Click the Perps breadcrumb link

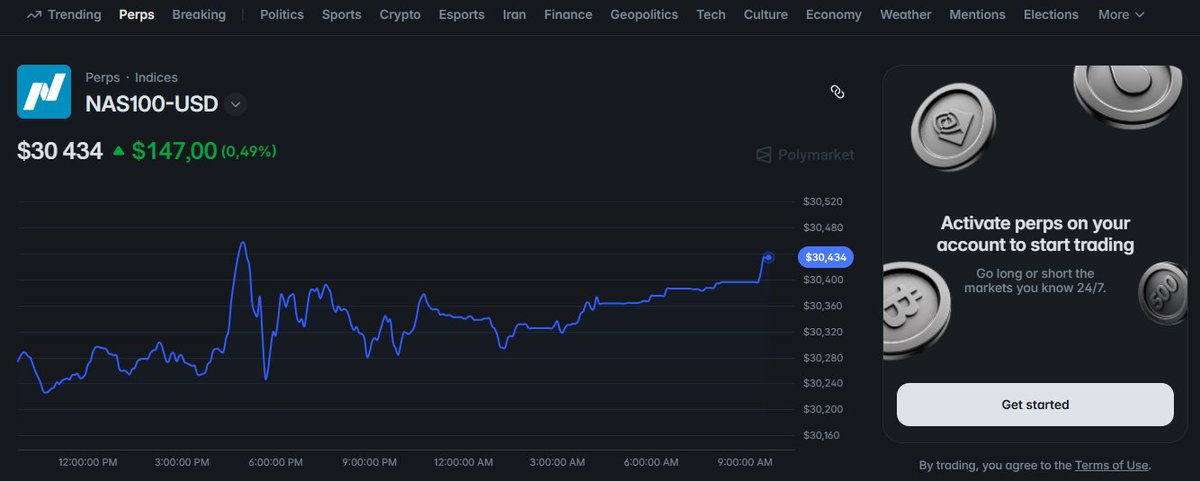pos(103,77)
